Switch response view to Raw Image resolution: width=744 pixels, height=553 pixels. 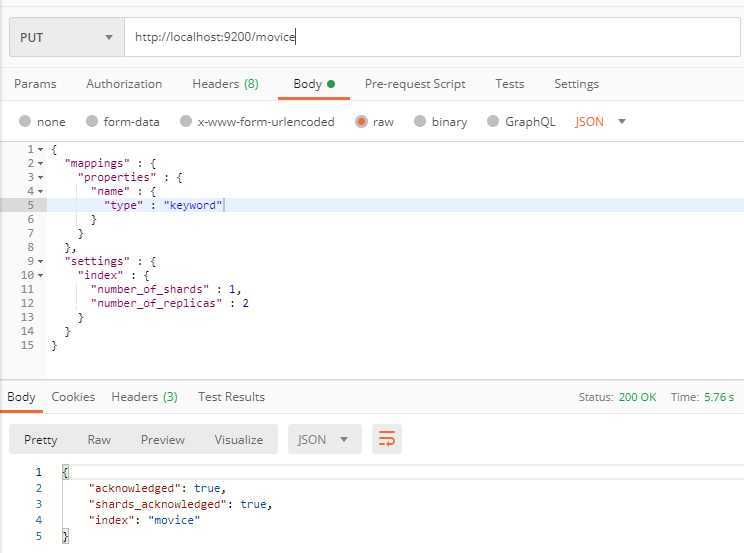click(x=99, y=440)
